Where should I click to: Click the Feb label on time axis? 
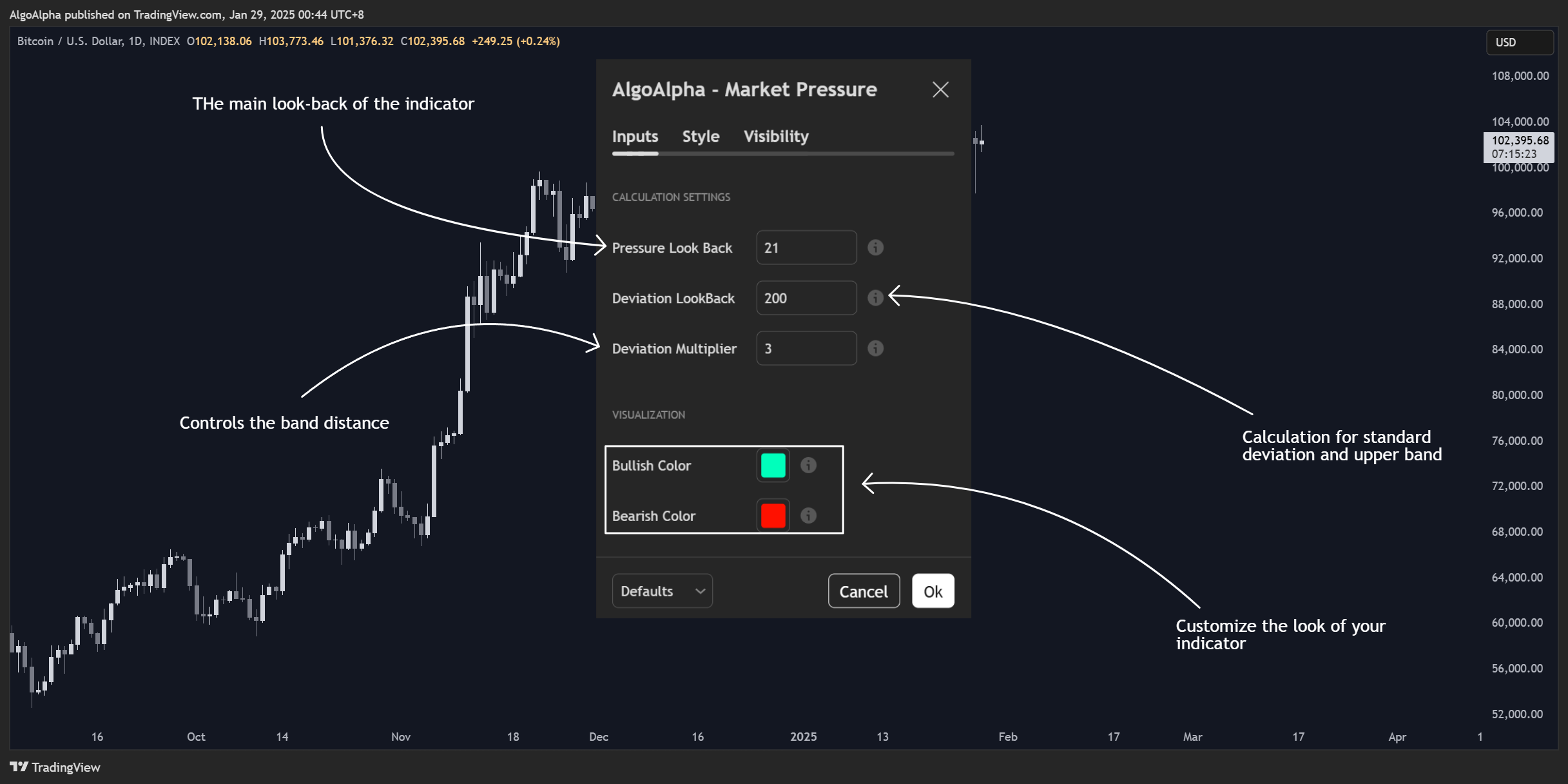point(1008,737)
